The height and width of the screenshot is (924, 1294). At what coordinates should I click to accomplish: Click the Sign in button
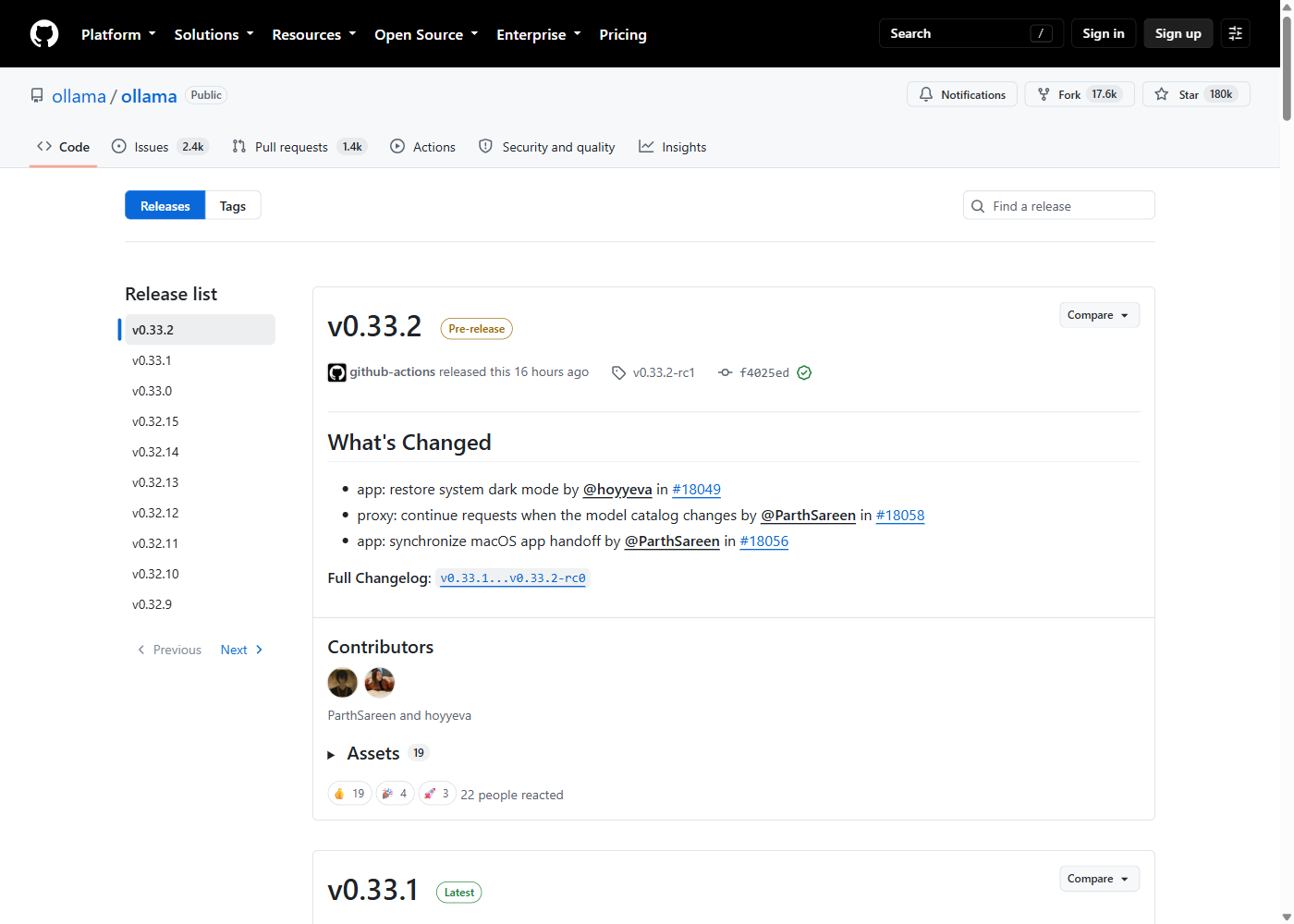point(1104,33)
